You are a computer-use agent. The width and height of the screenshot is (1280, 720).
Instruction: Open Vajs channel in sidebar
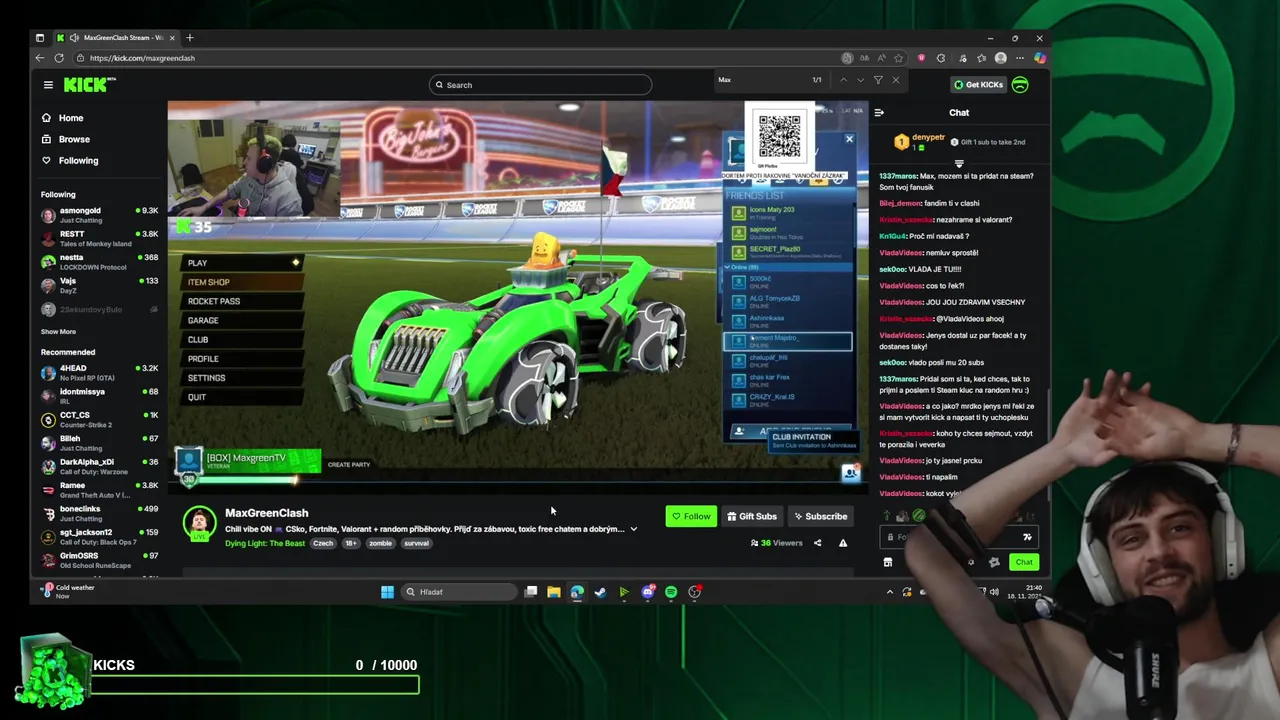pyautogui.click(x=99, y=285)
